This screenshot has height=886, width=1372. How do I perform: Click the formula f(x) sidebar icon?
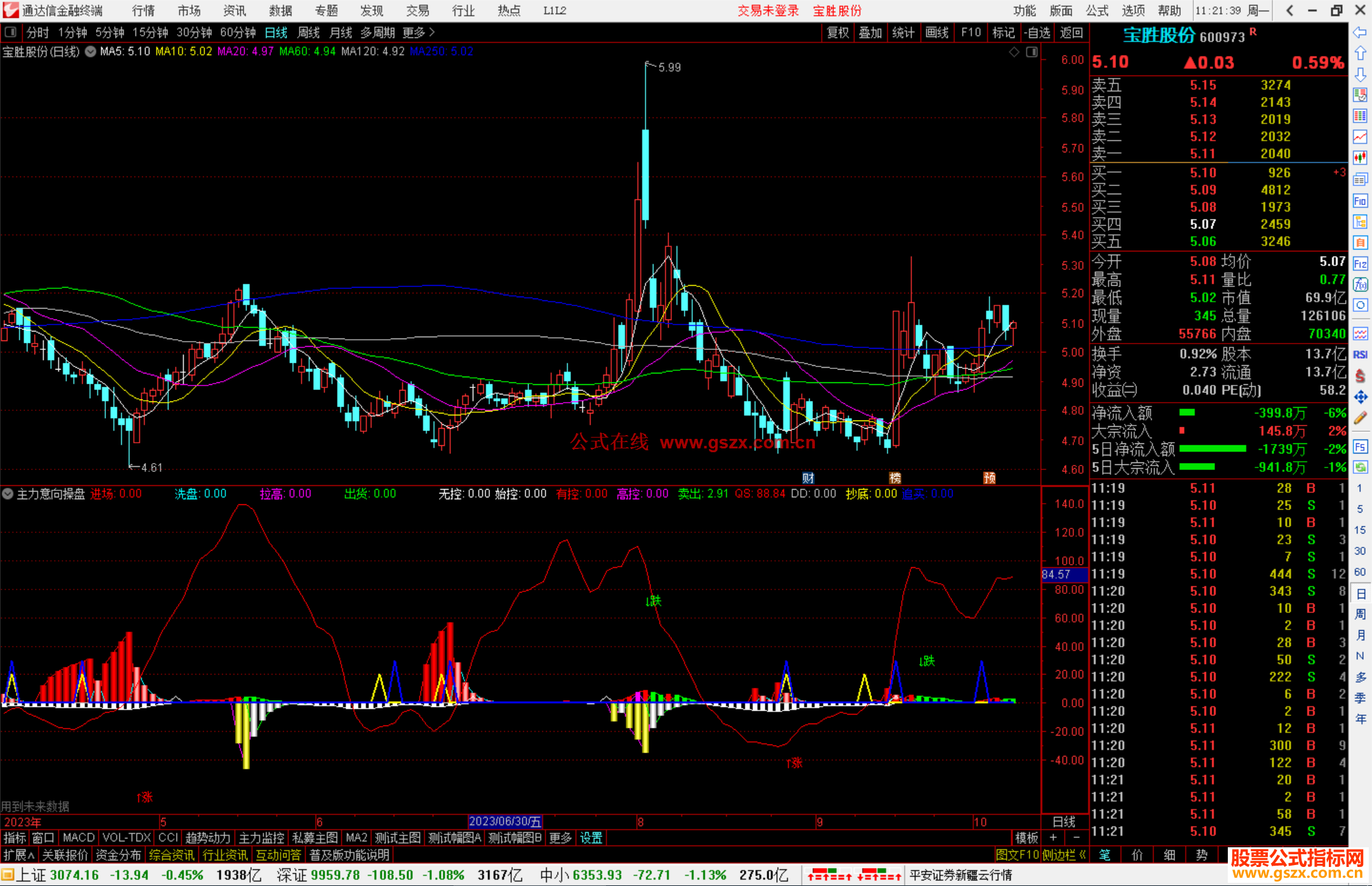[x=1360, y=285]
